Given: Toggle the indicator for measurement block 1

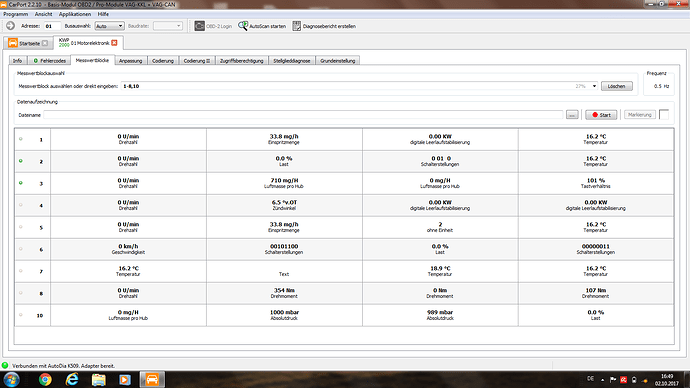Looking at the screenshot, I should tap(21, 139).
